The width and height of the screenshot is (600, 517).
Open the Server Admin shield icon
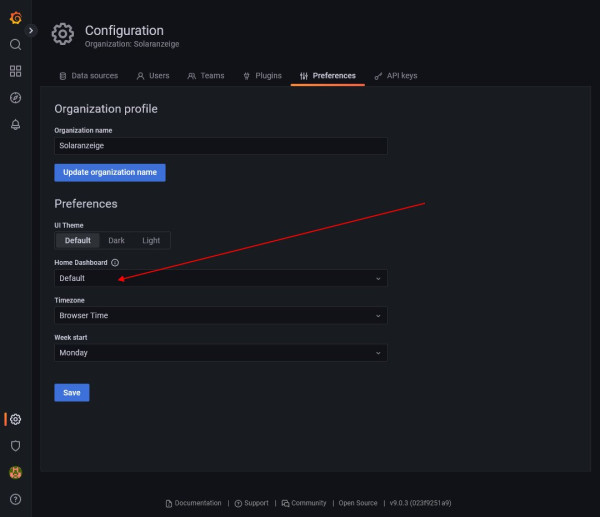[x=15, y=446]
